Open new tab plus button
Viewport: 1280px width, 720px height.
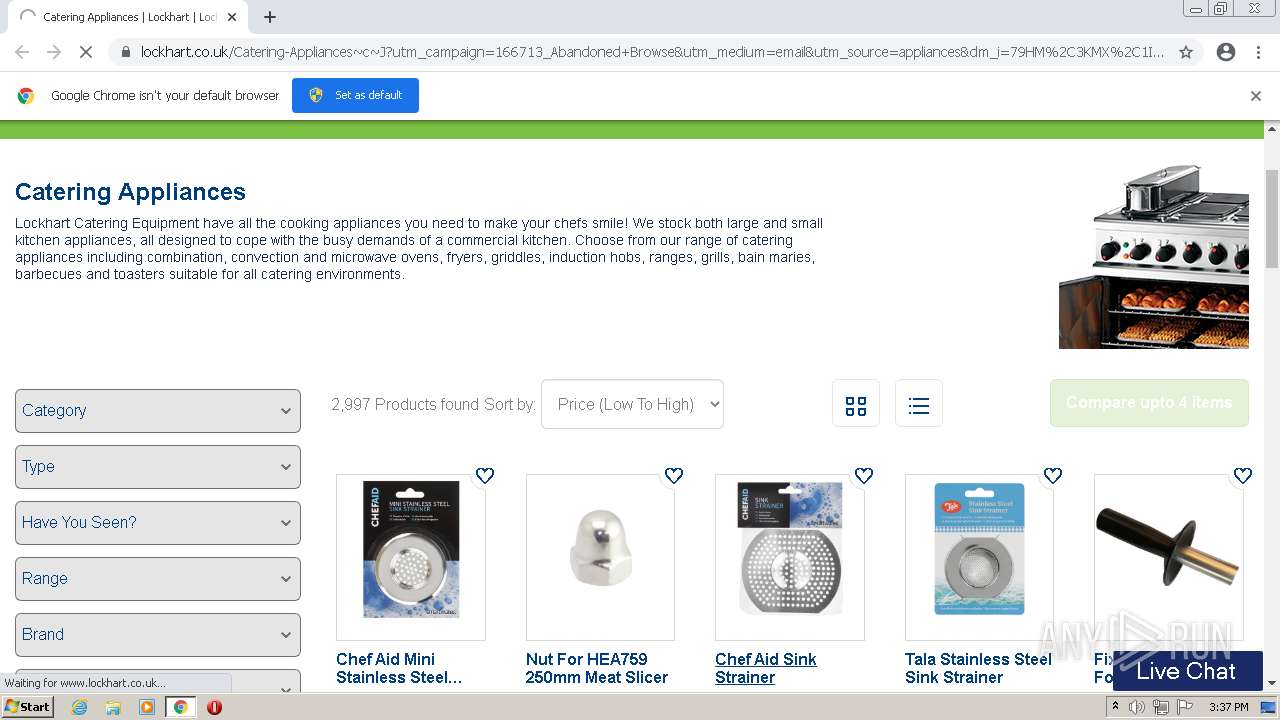[x=270, y=17]
